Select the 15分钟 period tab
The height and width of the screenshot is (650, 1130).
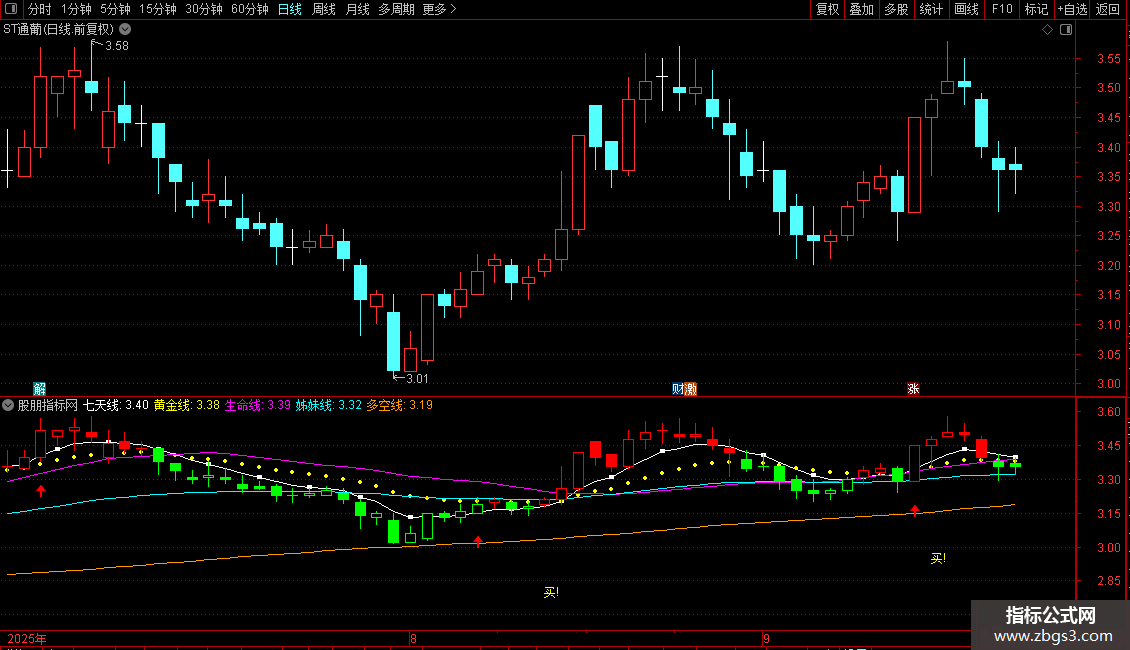158,9
